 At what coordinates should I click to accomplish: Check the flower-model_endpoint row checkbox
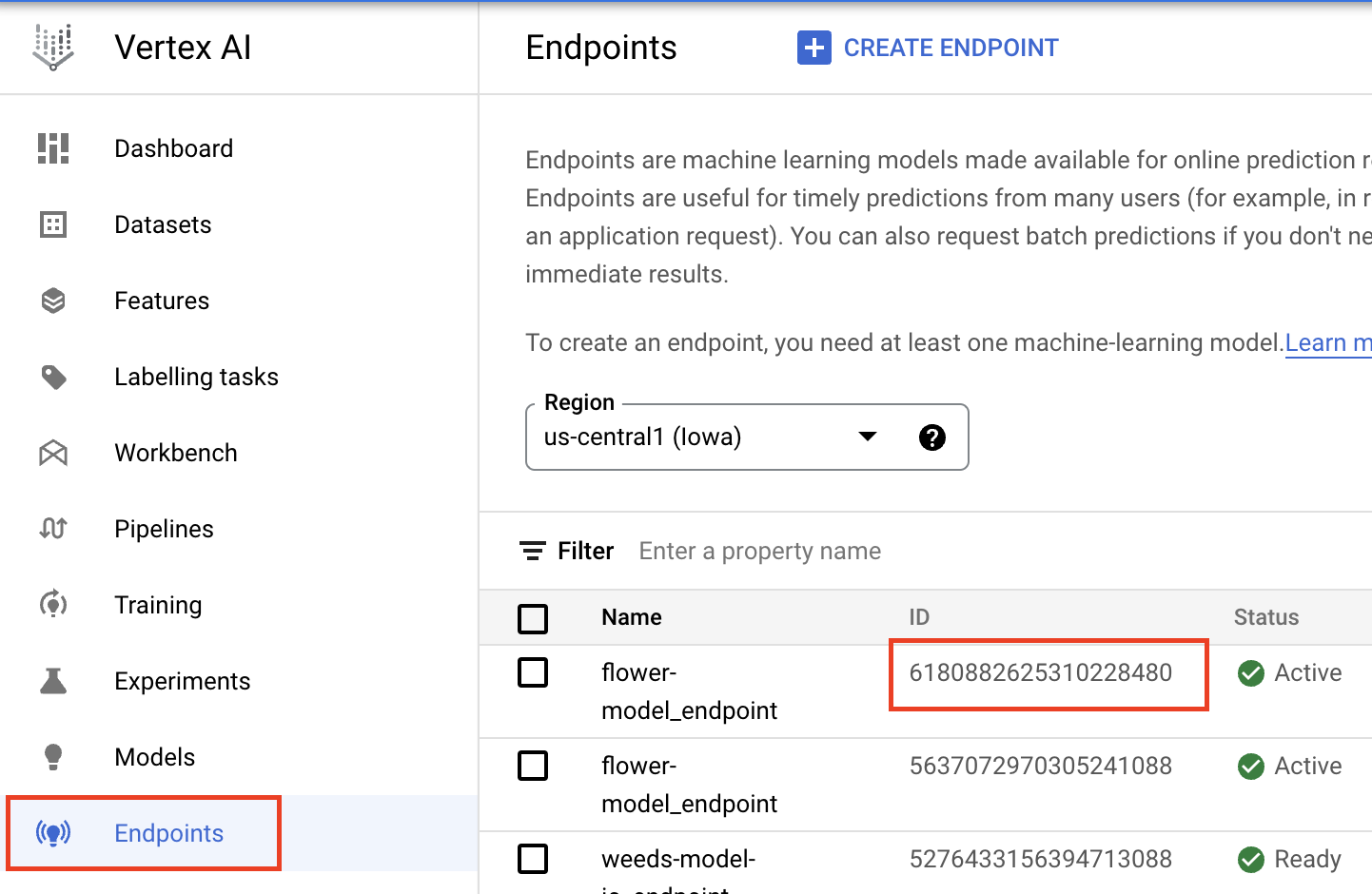[534, 672]
